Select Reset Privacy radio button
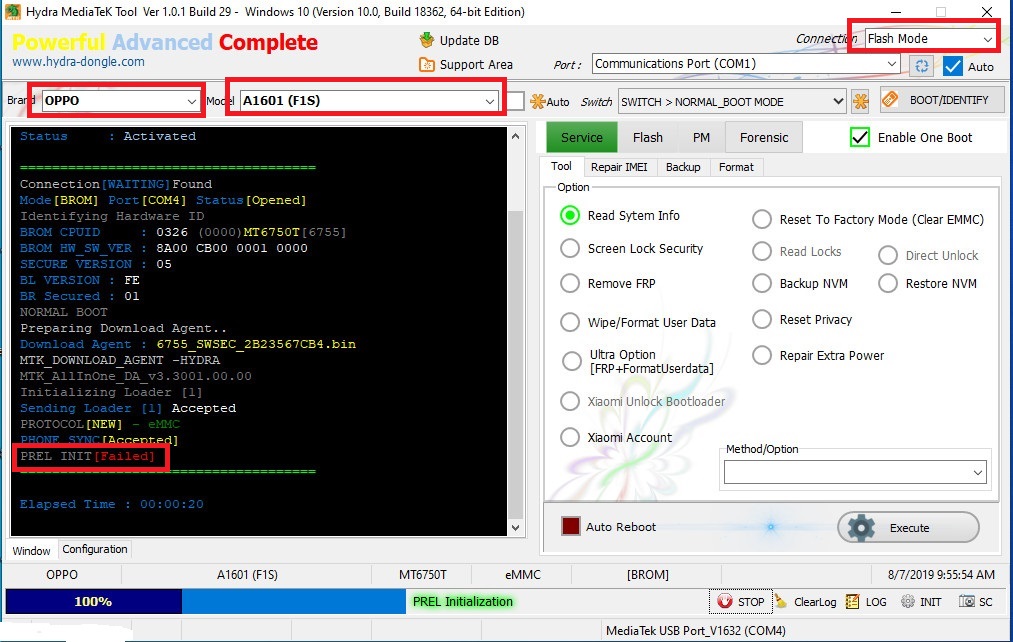Screen dimensions: 1013x642 point(762,319)
